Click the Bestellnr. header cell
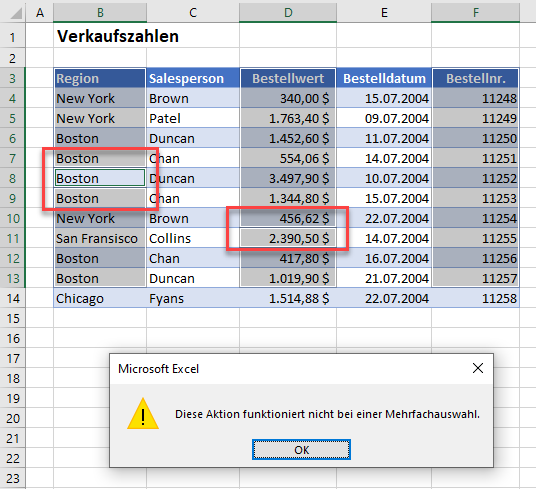 coord(475,78)
